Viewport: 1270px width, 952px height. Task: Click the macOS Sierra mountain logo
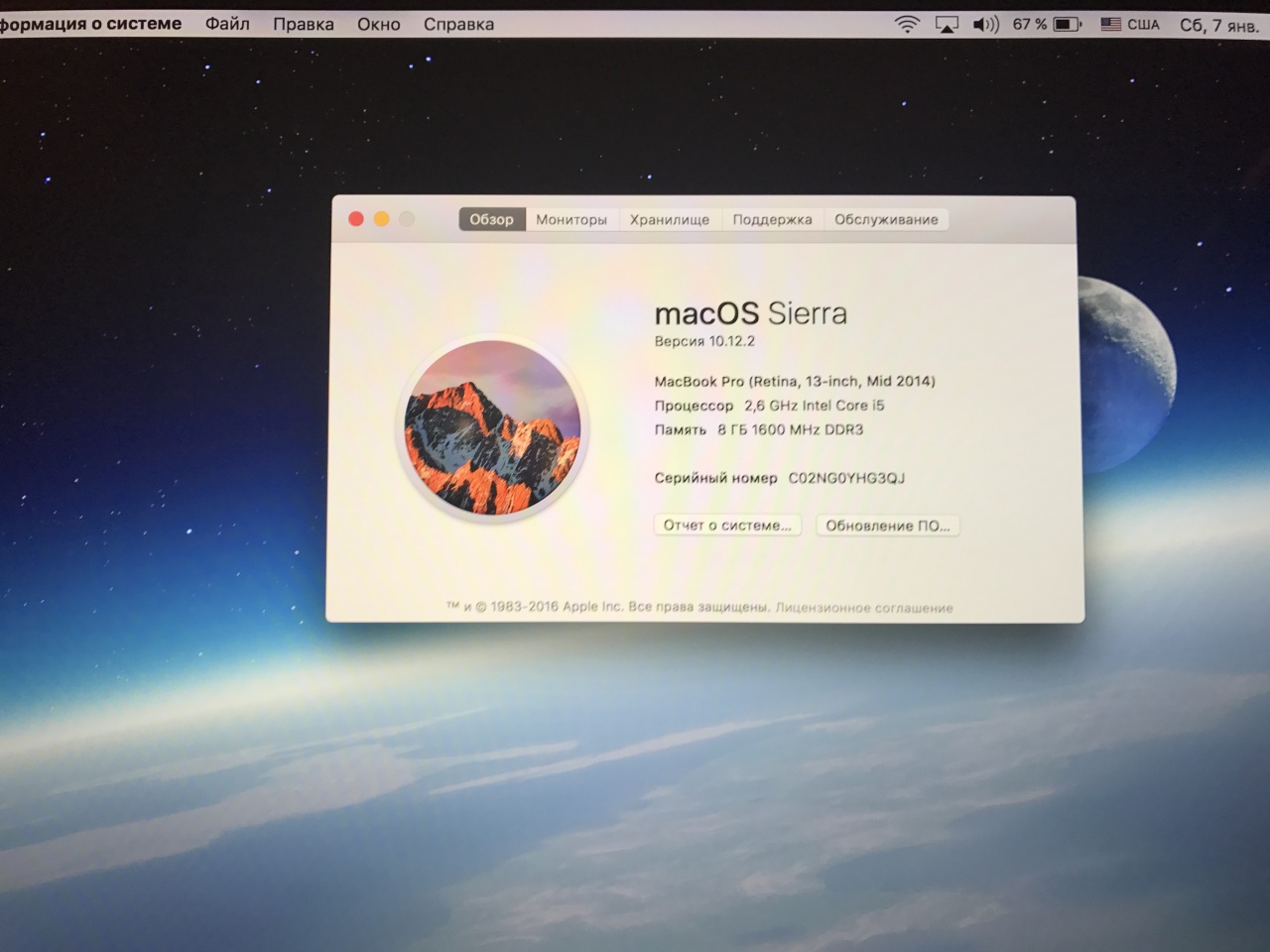coord(493,427)
